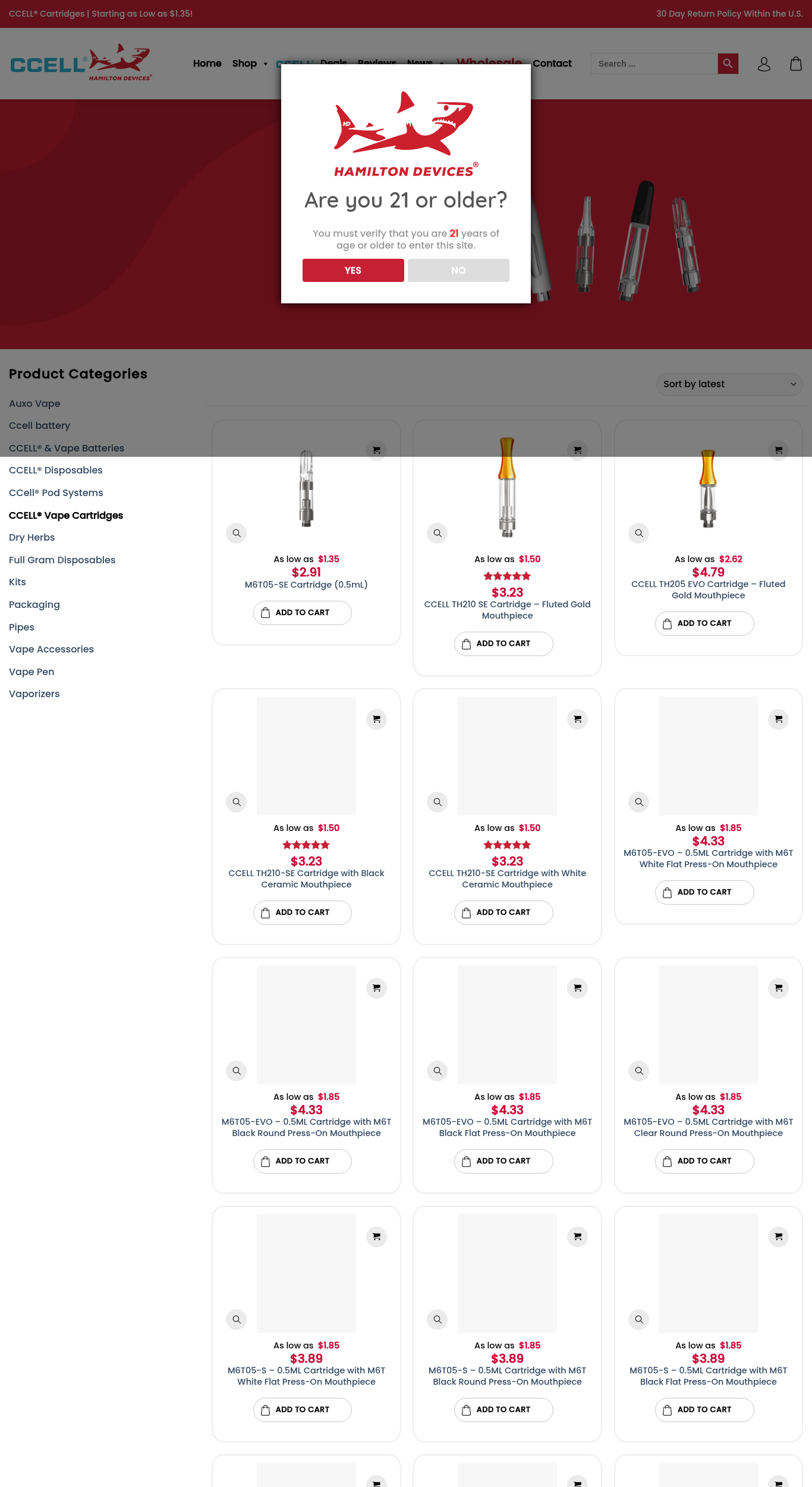Click quick-cart icon on TH210-SE Black Ceramic card
812x1487 pixels.
(376, 719)
